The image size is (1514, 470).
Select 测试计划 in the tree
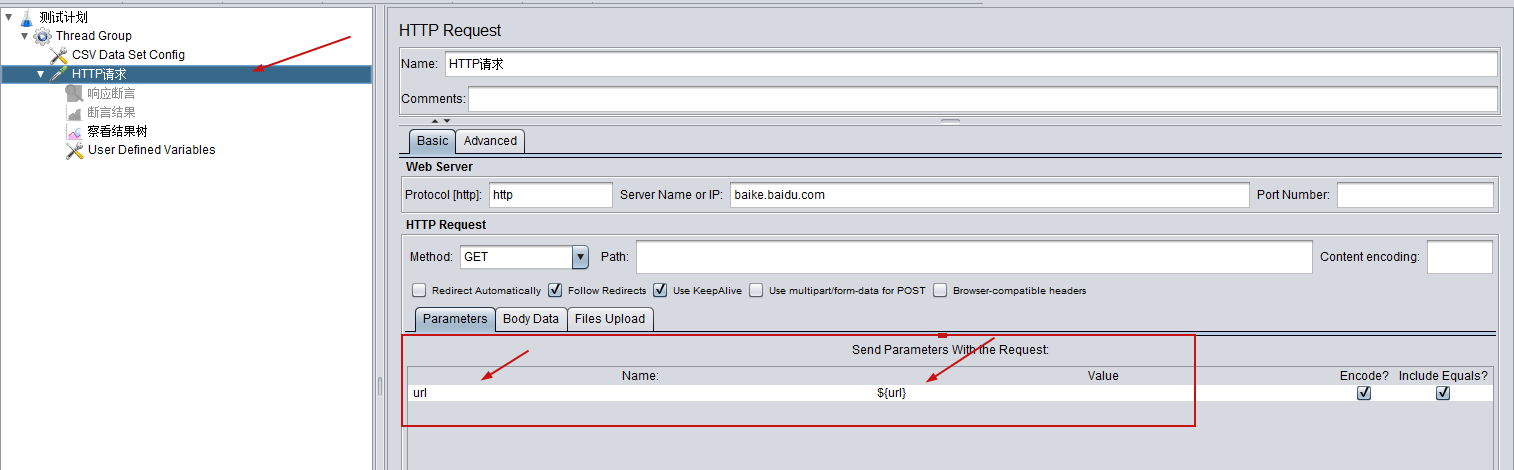coord(64,17)
